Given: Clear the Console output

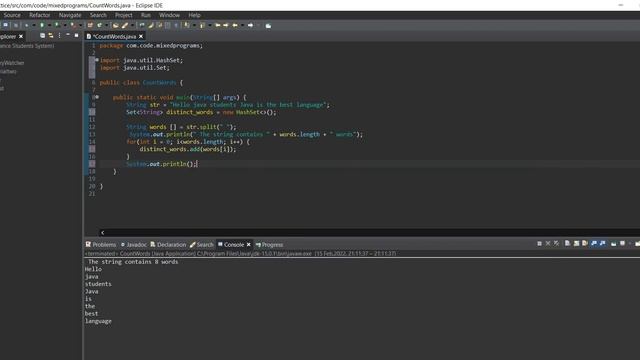Looking at the screenshot, I should click(x=567, y=244).
